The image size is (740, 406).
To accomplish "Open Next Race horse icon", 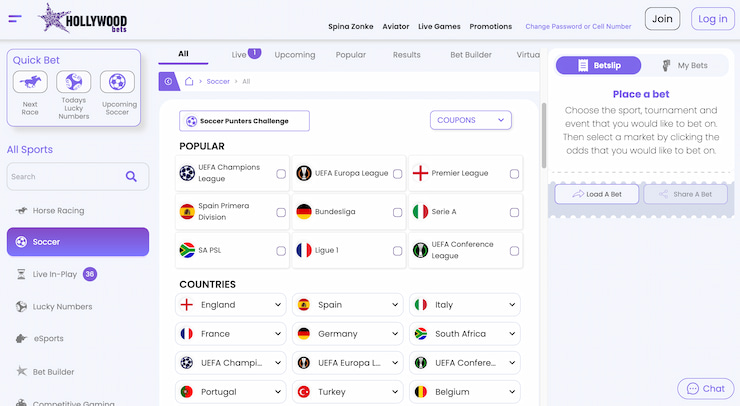I will [x=30, y=82].
